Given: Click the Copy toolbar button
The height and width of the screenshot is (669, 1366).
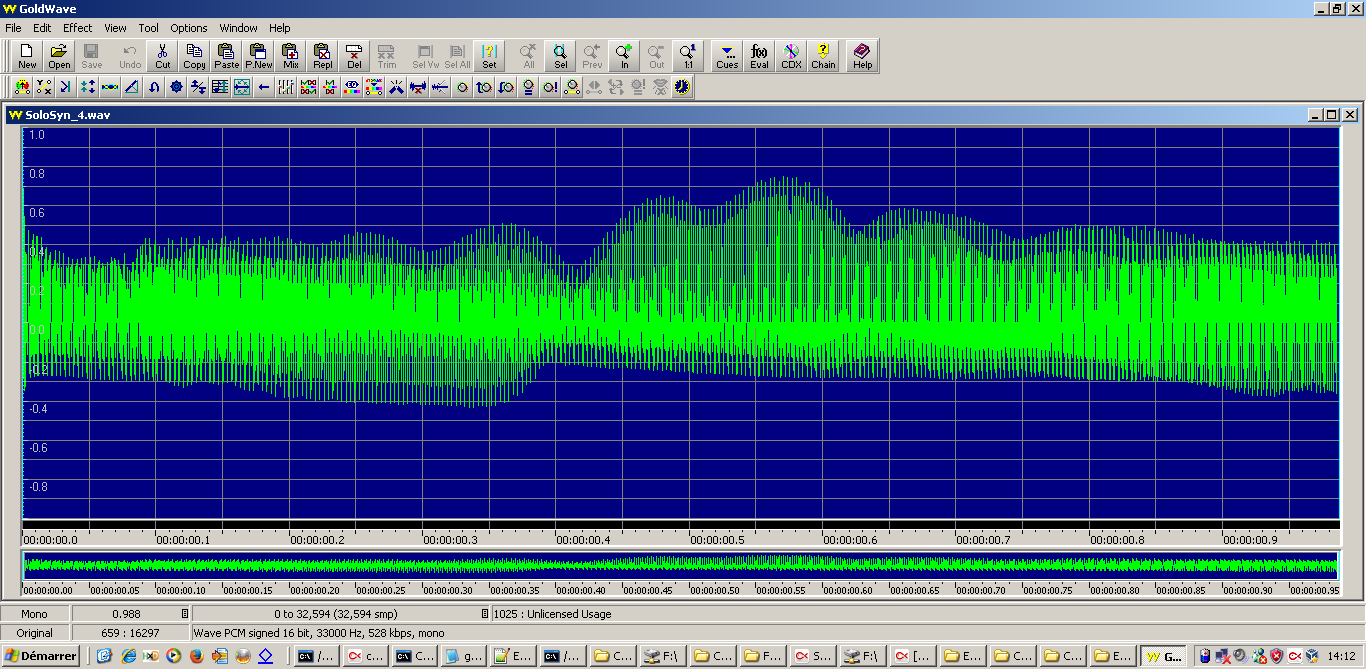Looking at the screenshot, I should (194, 56).
